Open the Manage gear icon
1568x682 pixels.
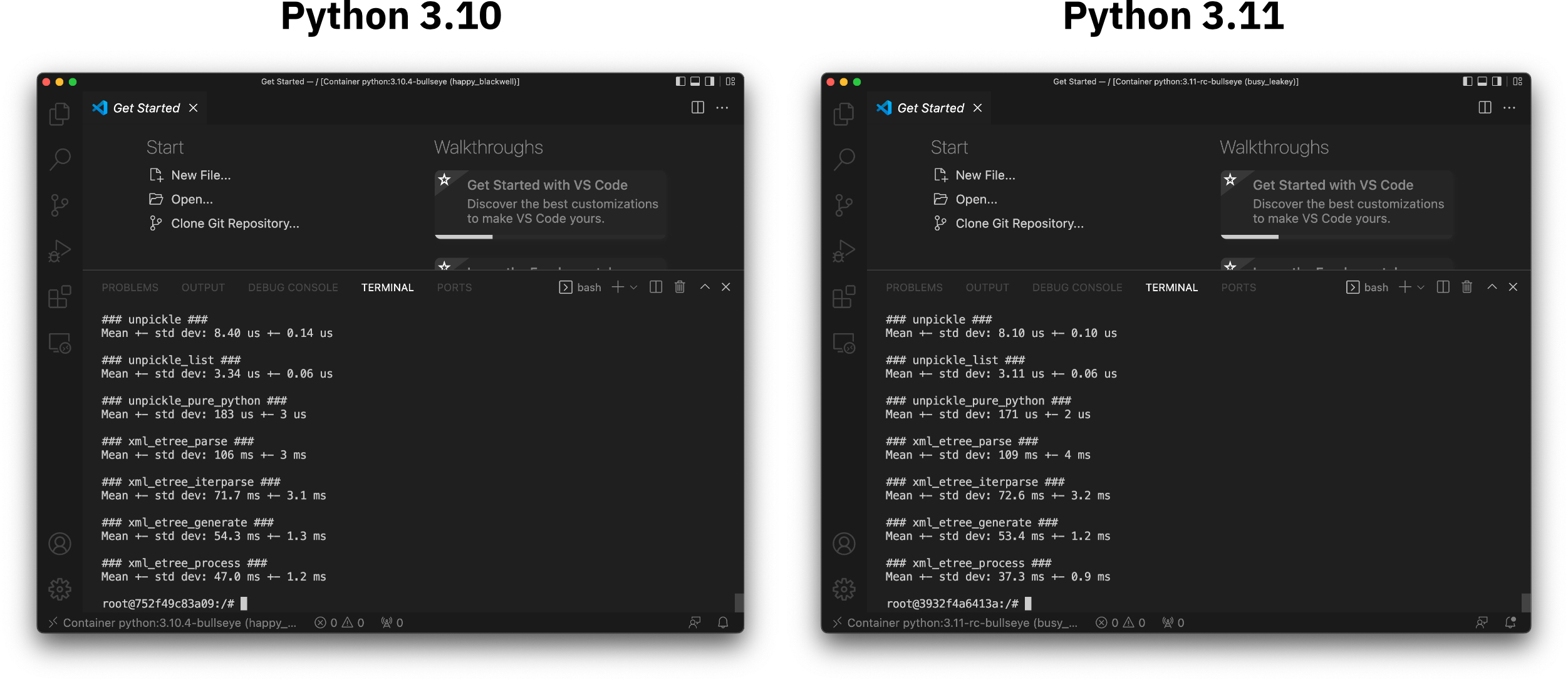point(60,589)
